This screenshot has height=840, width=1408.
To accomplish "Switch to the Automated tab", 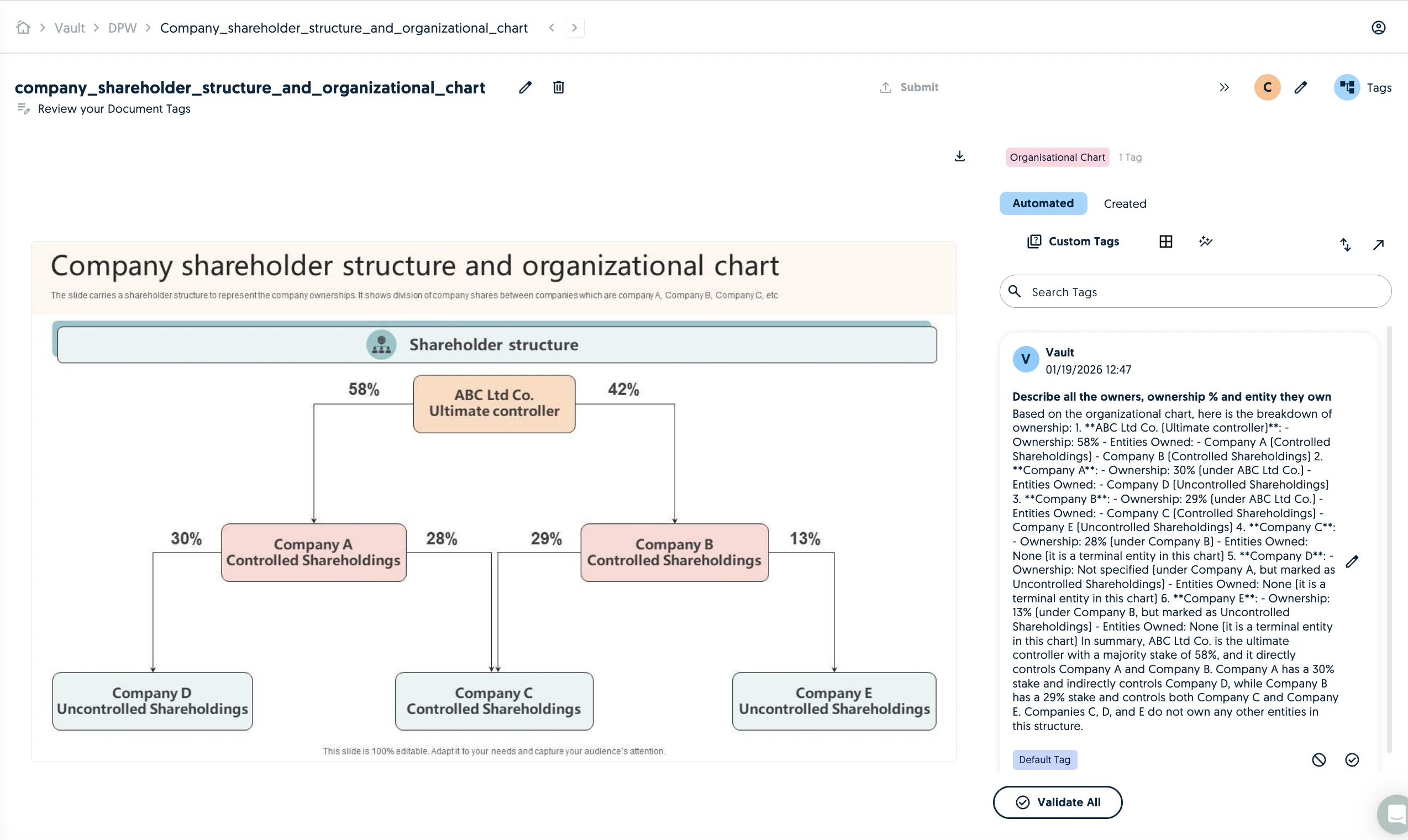I will click(1043, 203).
